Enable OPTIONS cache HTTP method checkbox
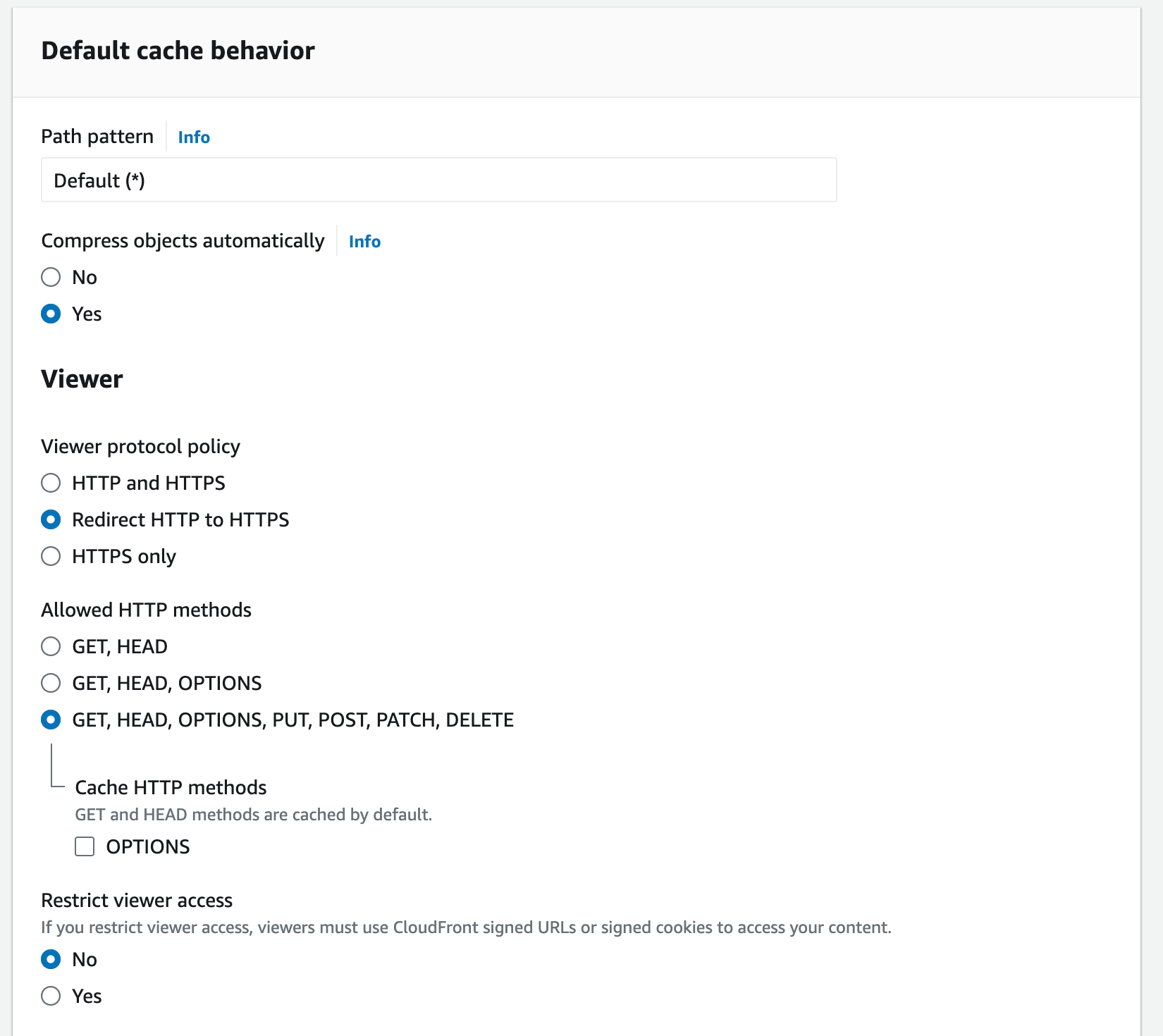The width and height of the screenshot is (1163, 1036). point(85,846)
